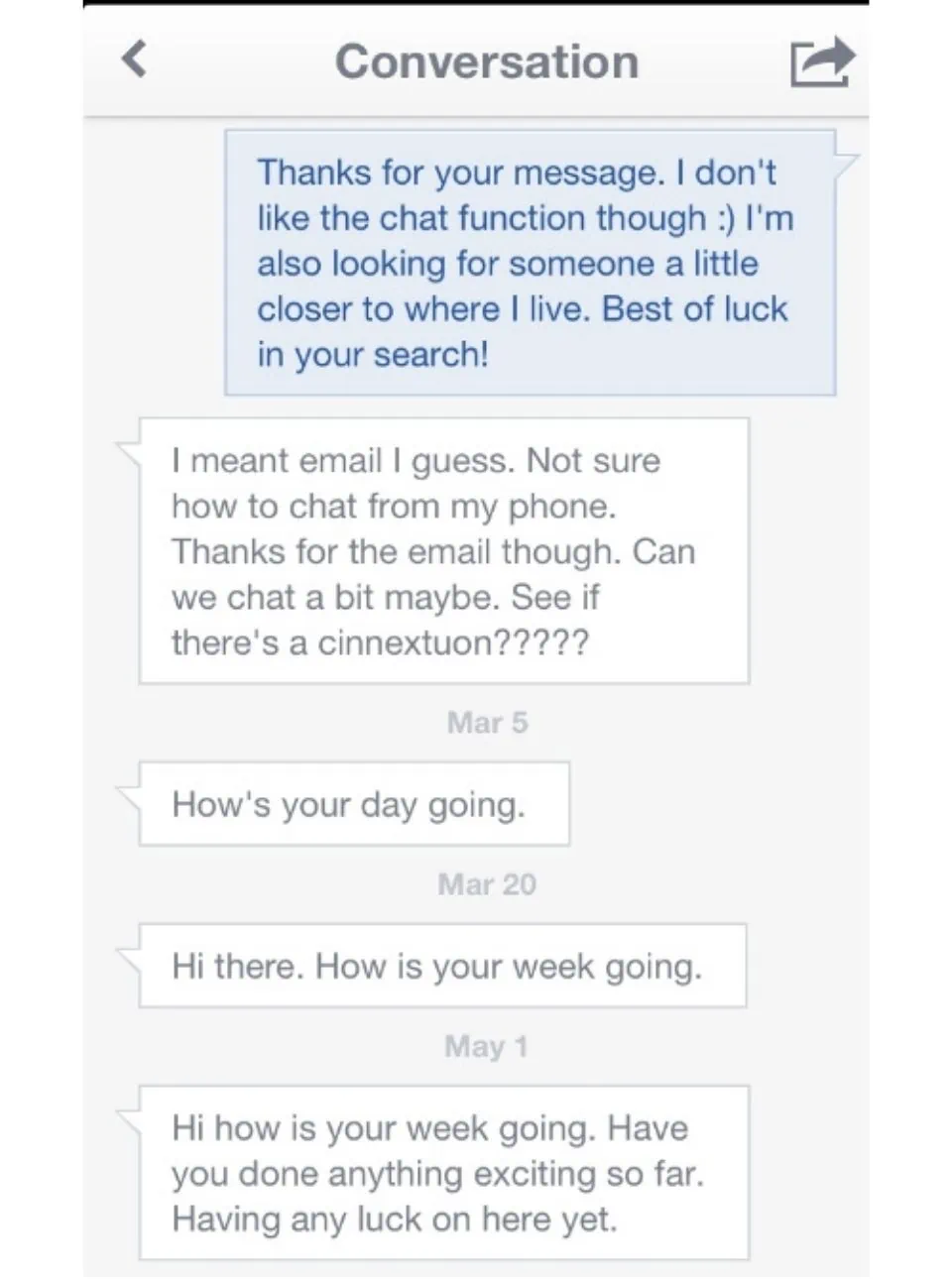This screenshot has height=1279, width=952.
Task: Select the line "in your search!"
Action: click(373, 355)
